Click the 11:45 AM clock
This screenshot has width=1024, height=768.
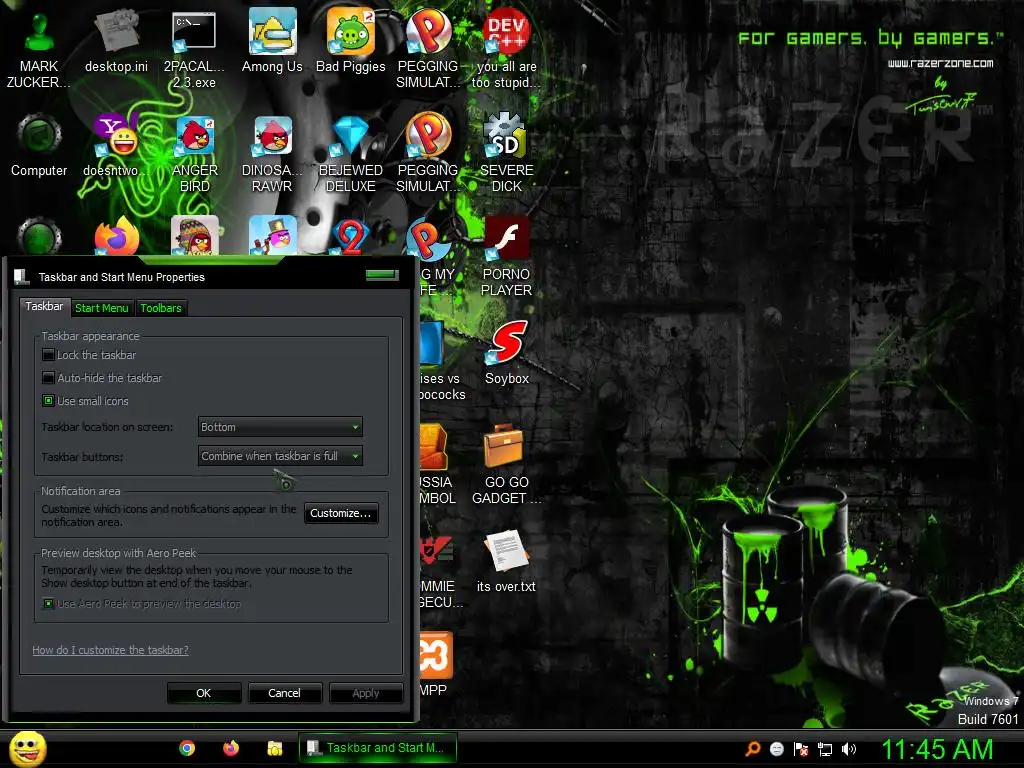(x=937, y=749)
